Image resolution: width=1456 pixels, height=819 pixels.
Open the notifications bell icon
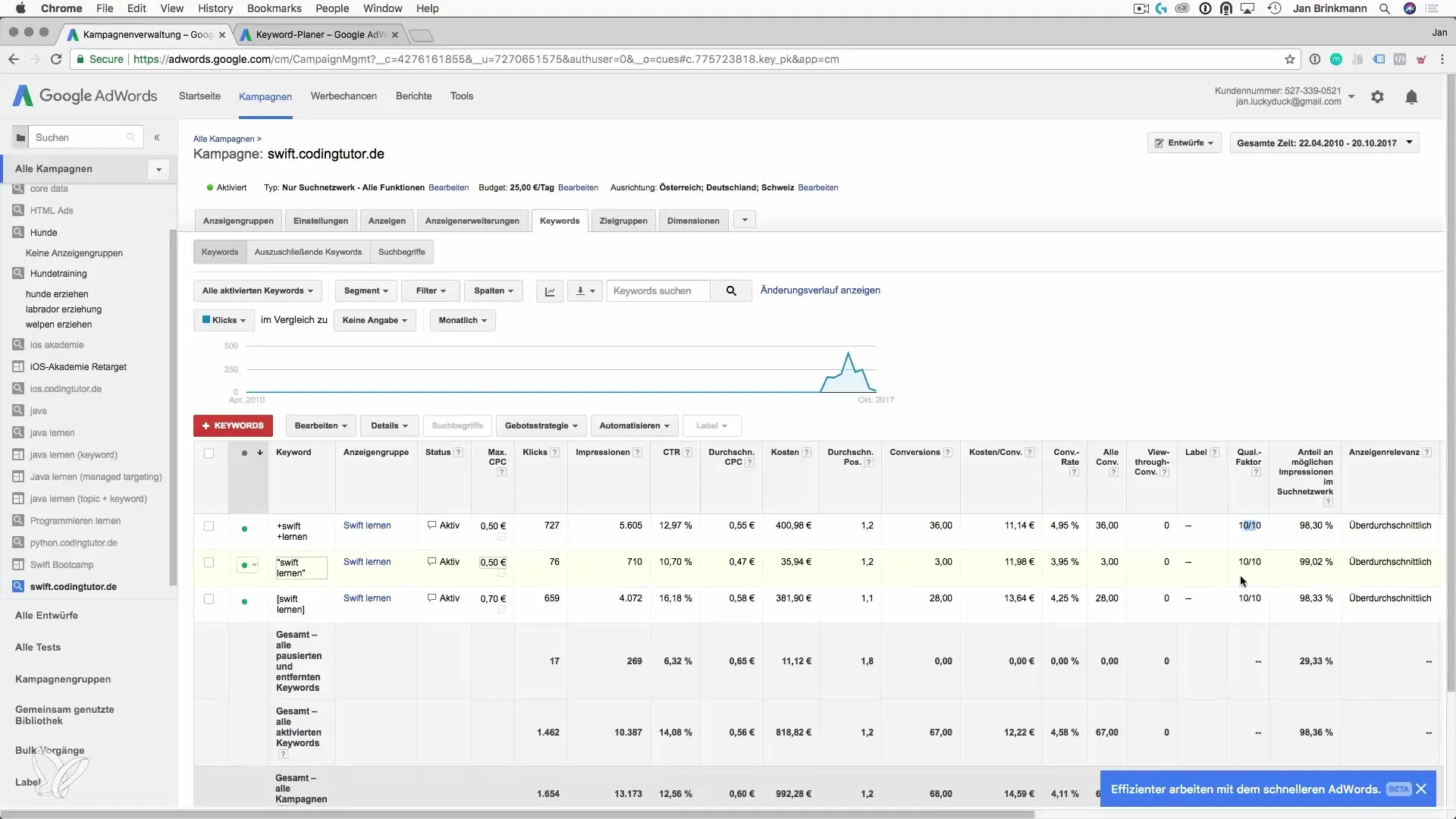tap(1411, 97)
